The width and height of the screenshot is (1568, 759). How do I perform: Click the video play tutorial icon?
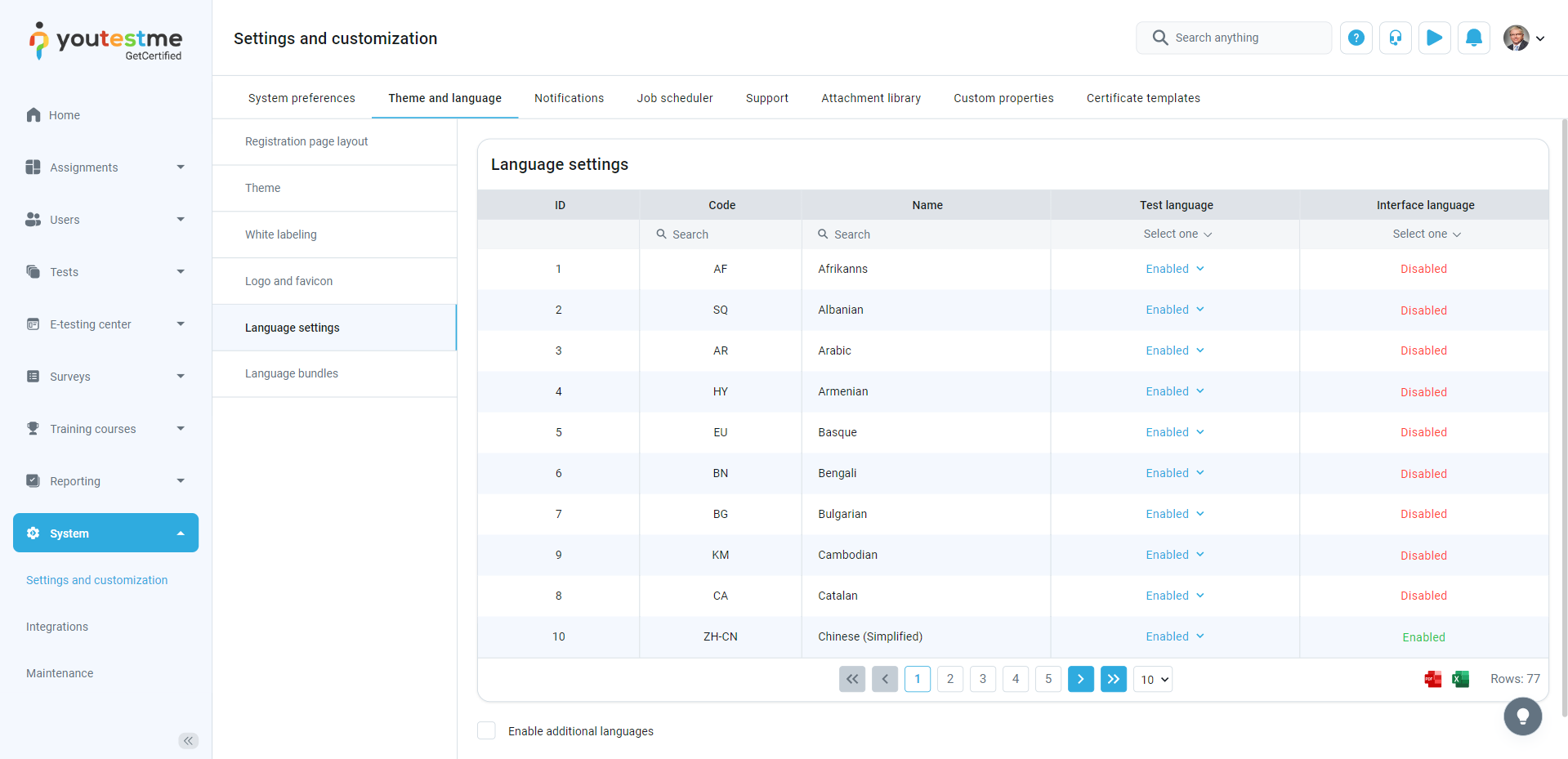(1434, 38)
